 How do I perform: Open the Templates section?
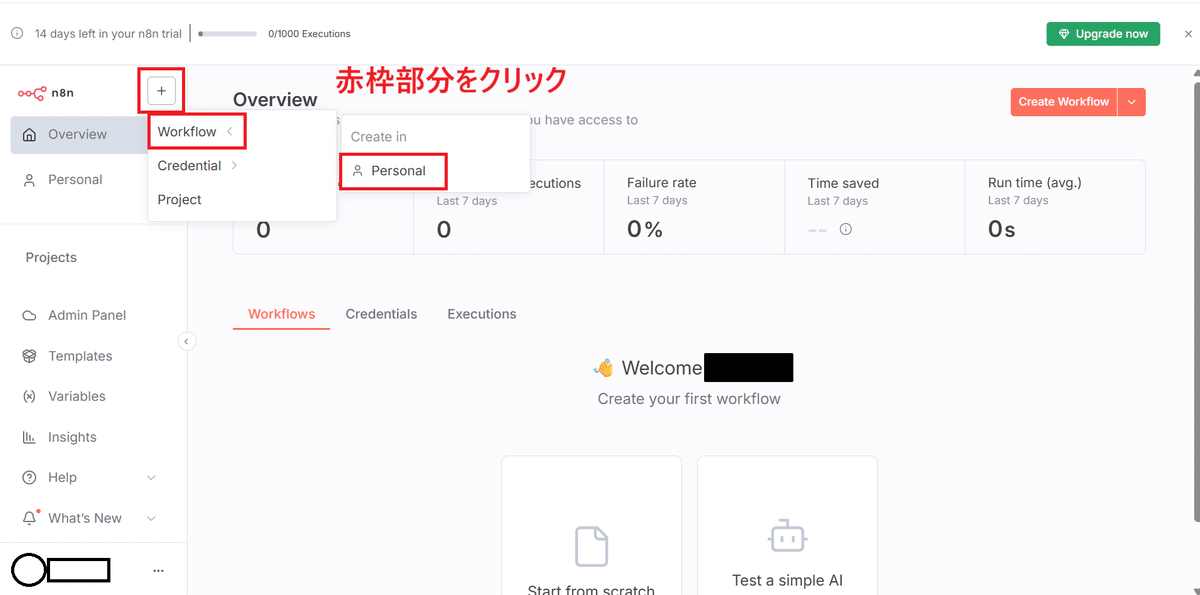point(82,356)
